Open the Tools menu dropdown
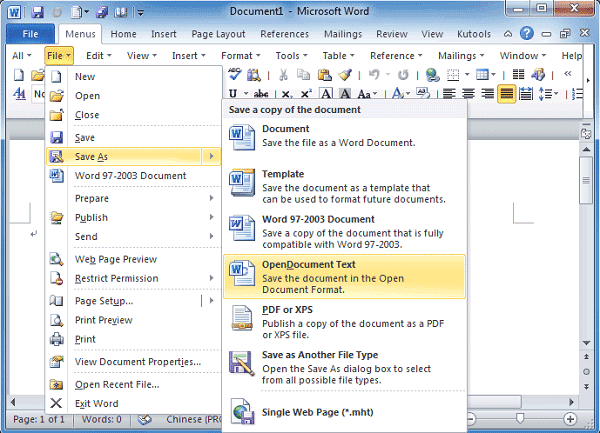The height and width of the screenshot is (433, 600). (x=292, y=56)
